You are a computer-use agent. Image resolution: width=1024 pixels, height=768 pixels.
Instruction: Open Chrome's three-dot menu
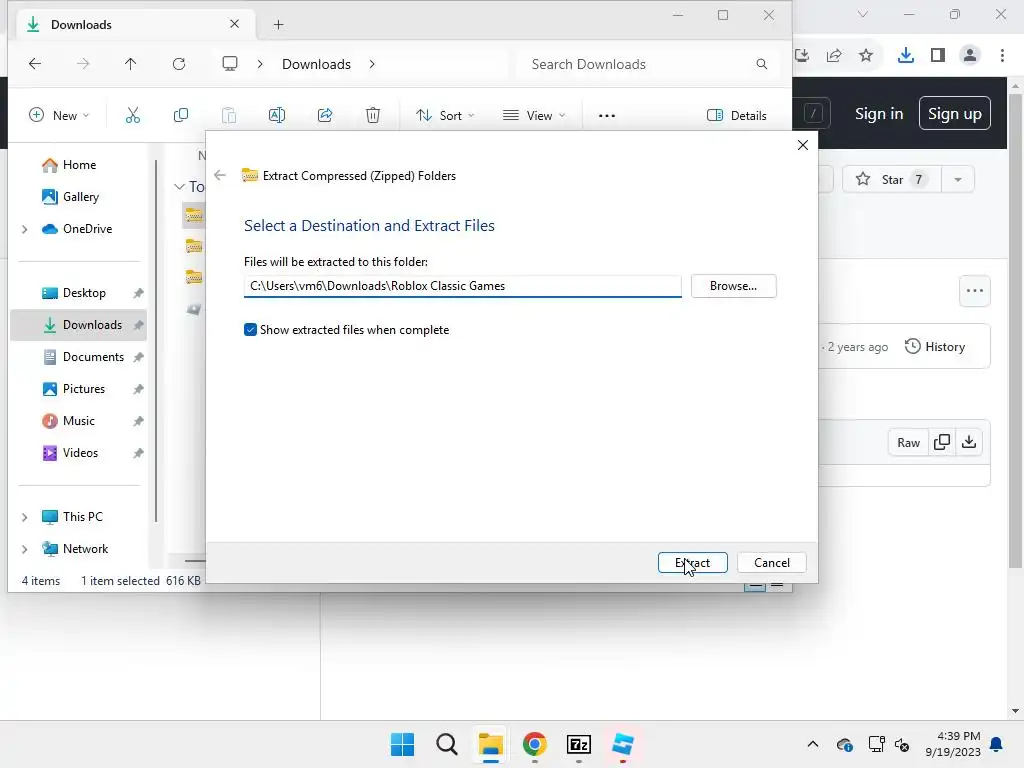pos(1002,56)
